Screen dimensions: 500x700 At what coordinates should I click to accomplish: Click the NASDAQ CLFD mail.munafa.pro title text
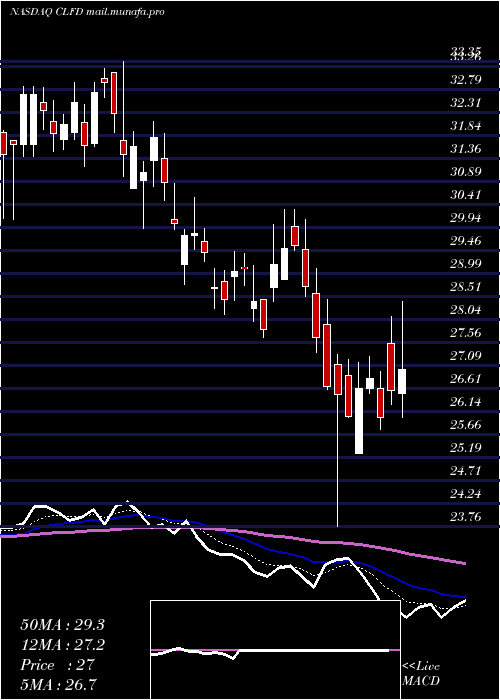tap(87, 12)
